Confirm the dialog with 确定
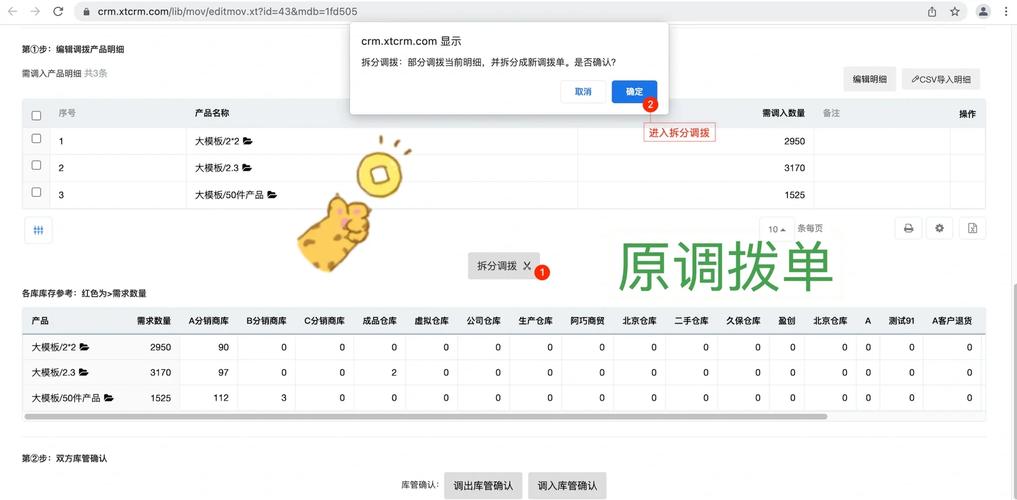 (x=634, y=91)
